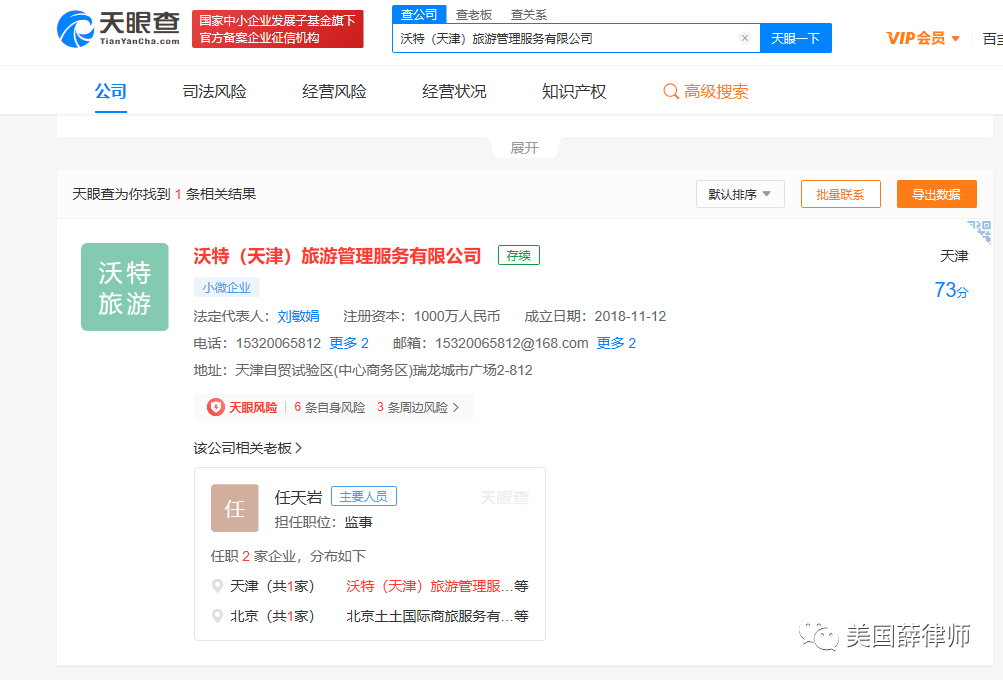The height and width of the screenshot is (680, 1003).
Task: Click the 沃特旅游 company logo thumbnail
Action: 125,287
